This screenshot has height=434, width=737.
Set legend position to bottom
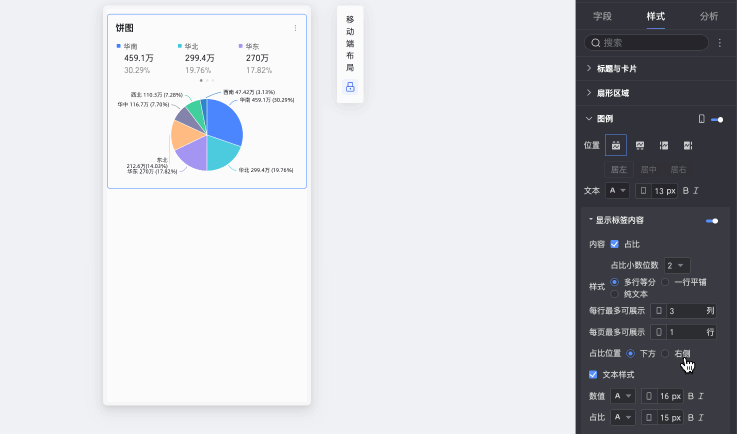640,145
